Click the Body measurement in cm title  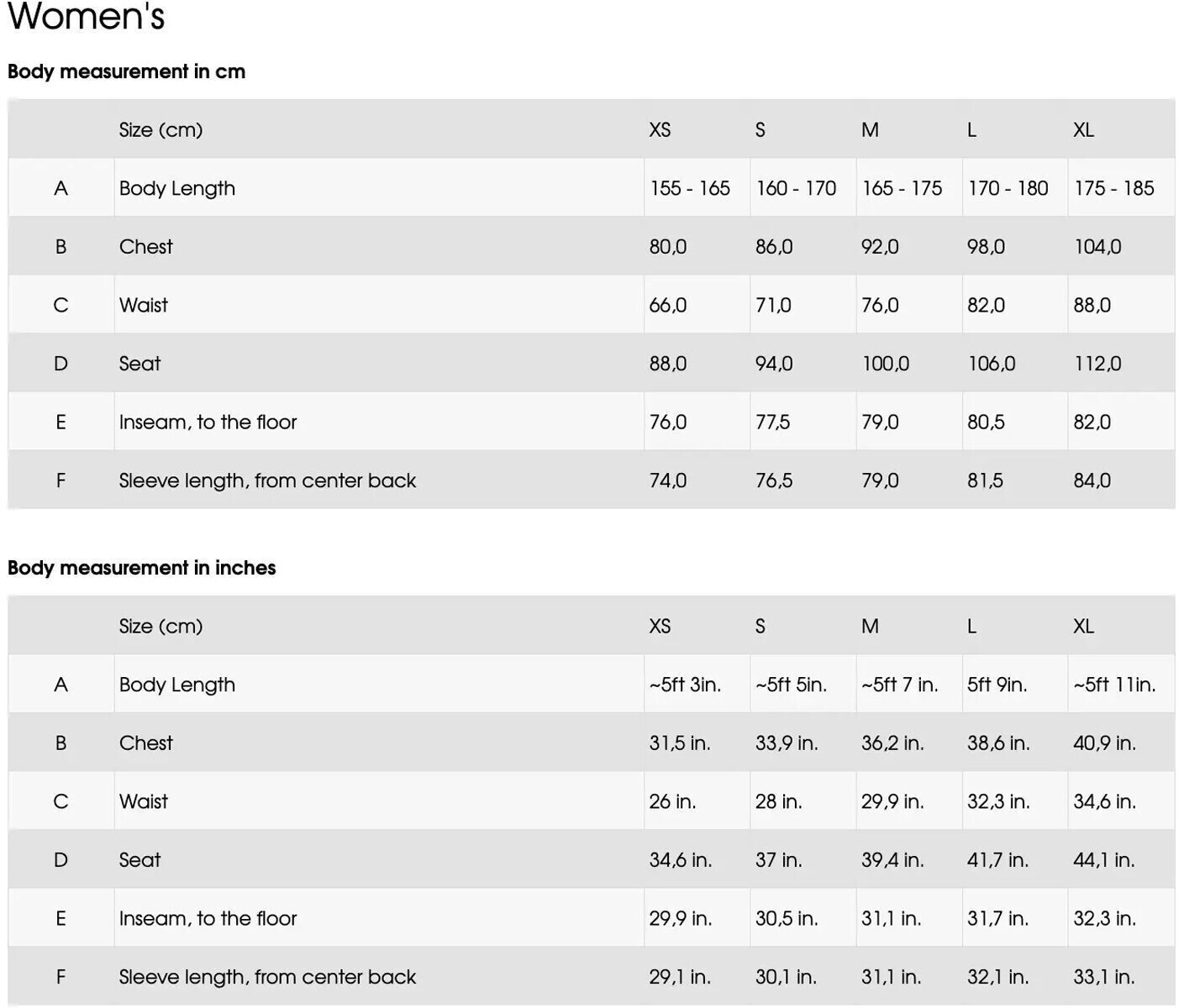pos(126,71)
